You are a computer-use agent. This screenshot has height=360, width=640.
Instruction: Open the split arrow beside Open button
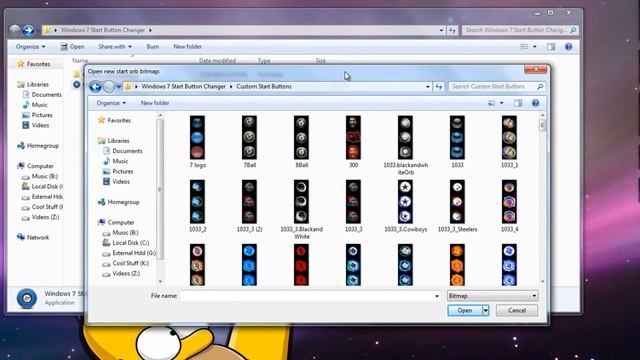click(x=485, y=311)
